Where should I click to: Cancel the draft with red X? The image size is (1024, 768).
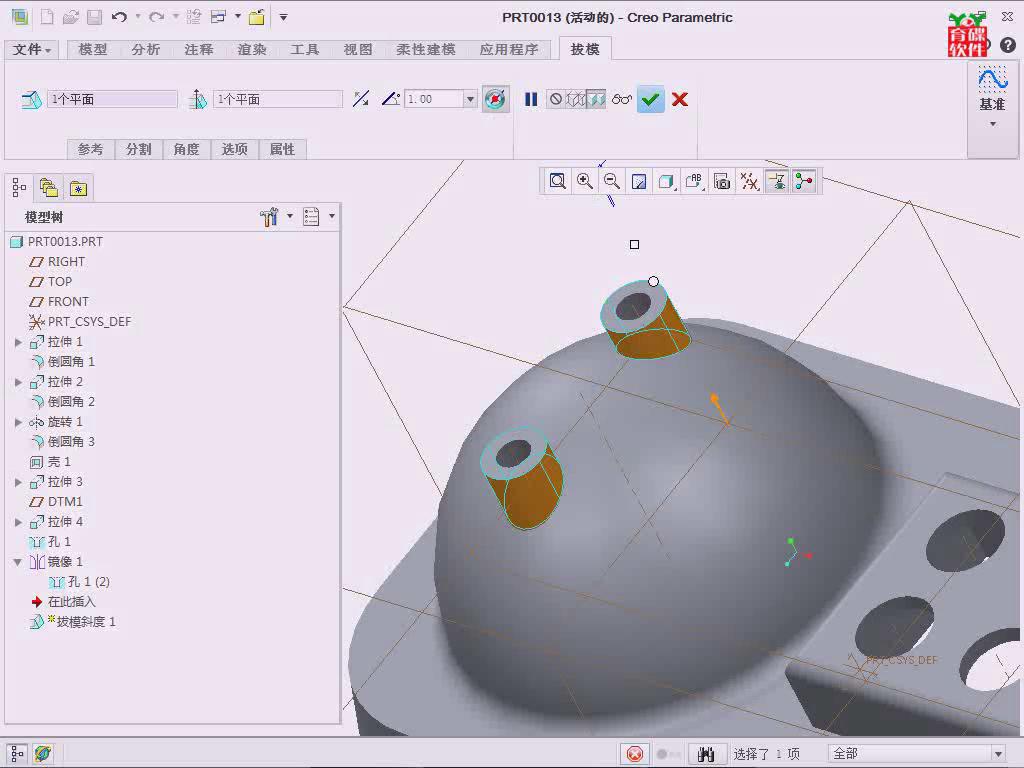point(680,99)
